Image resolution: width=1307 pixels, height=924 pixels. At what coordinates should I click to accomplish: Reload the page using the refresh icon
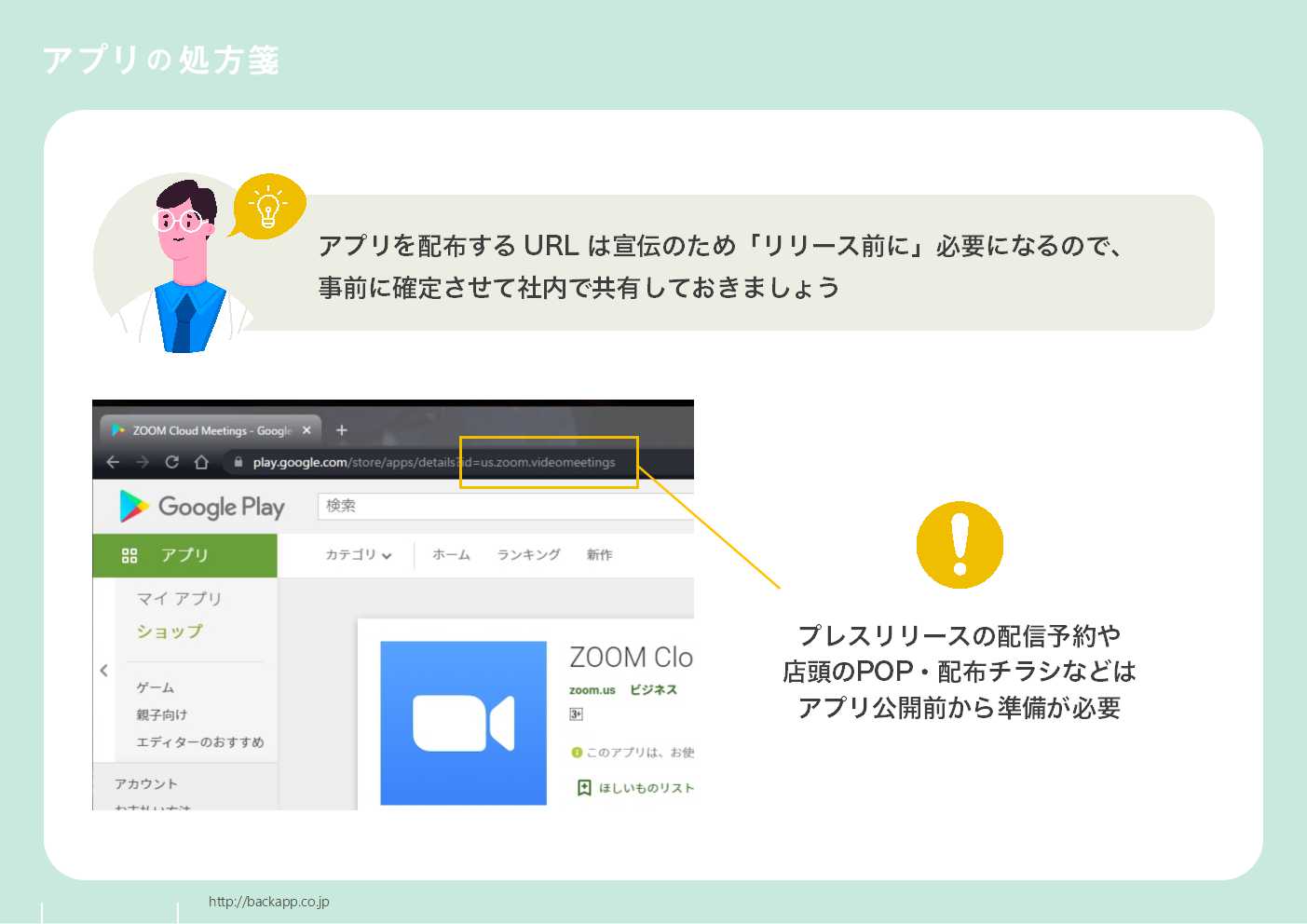pos(172,462)
